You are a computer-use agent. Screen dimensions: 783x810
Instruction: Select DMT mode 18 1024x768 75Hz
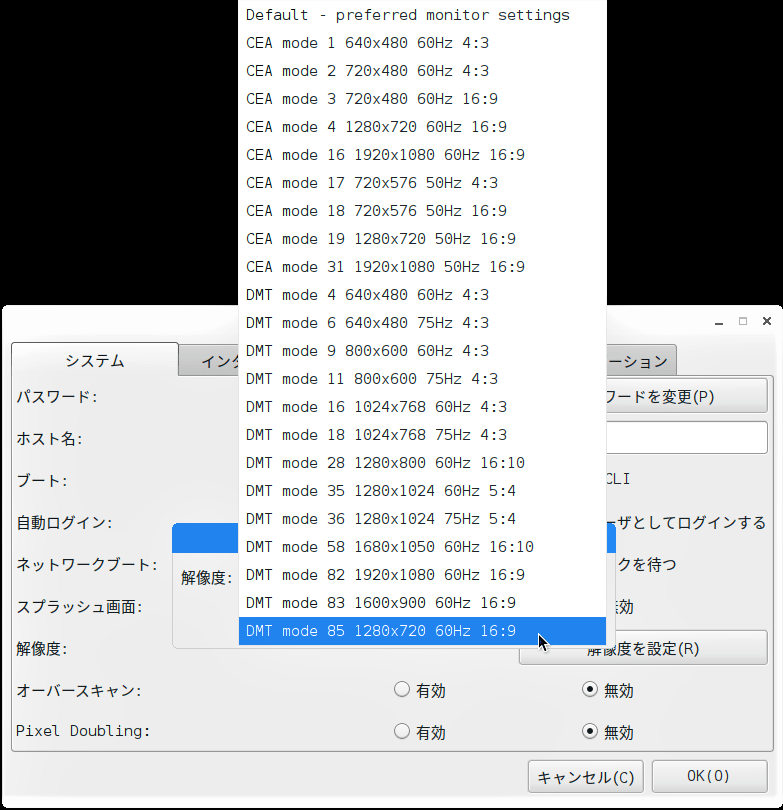click(x=422, y=435)
